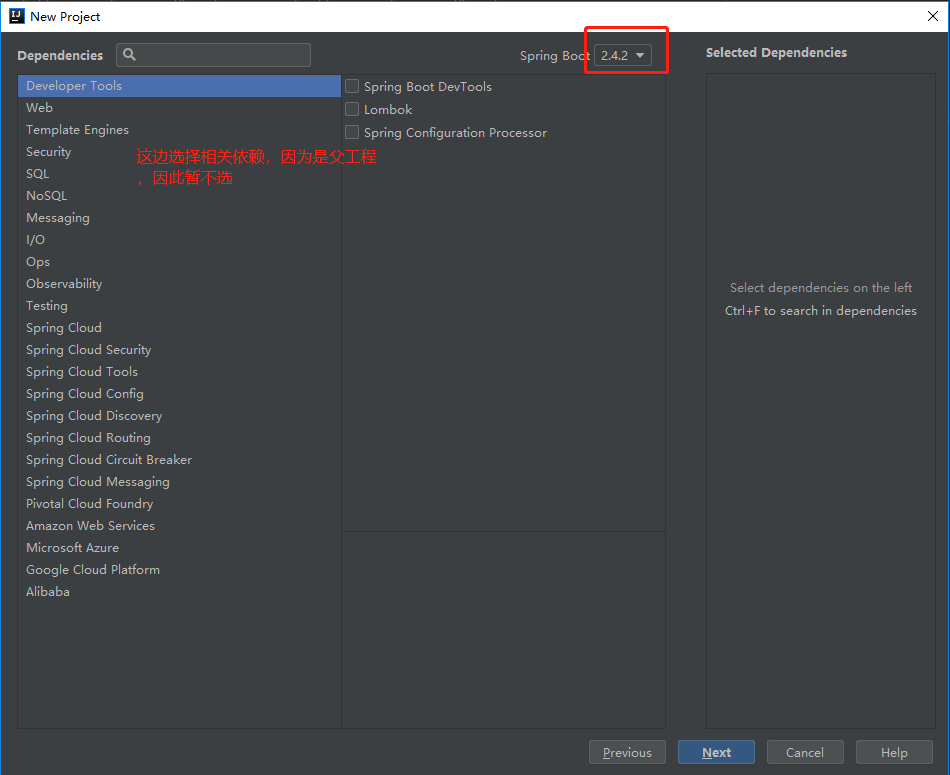This screenshot has height=775, width=950.
Task: Select the Developer Tools category
Action: click(179, 86)
